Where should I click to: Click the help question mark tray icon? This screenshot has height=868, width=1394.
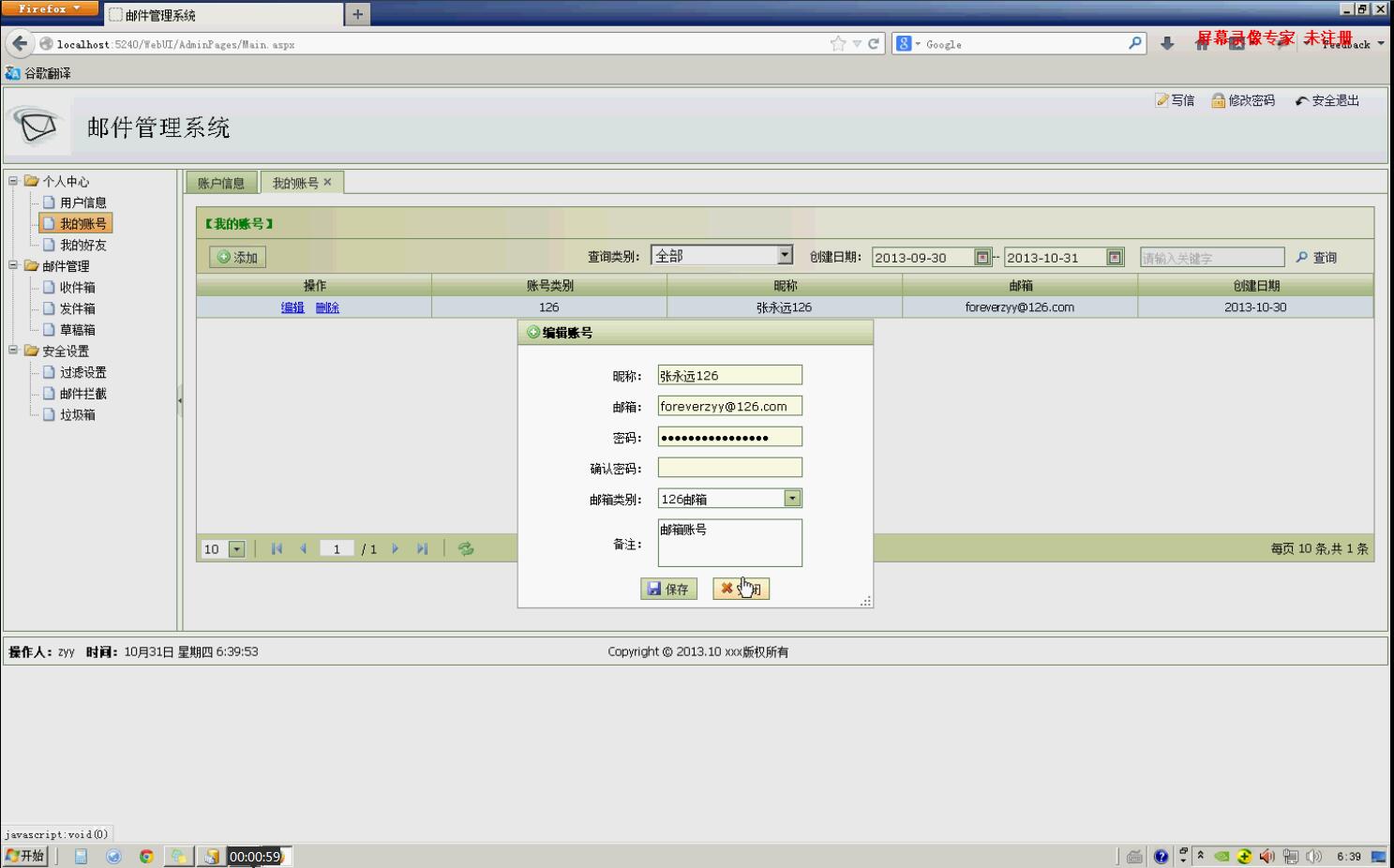1162,856
